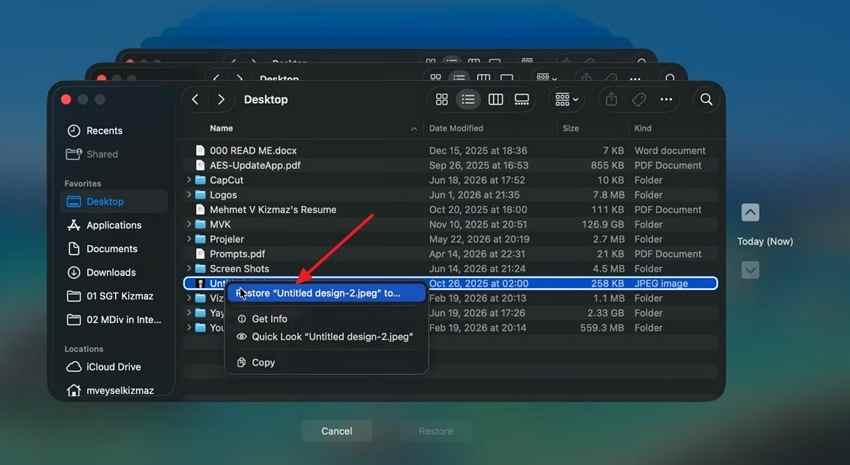
Task: Choose Get Info from context menu
Action: (x=326, y=319)
